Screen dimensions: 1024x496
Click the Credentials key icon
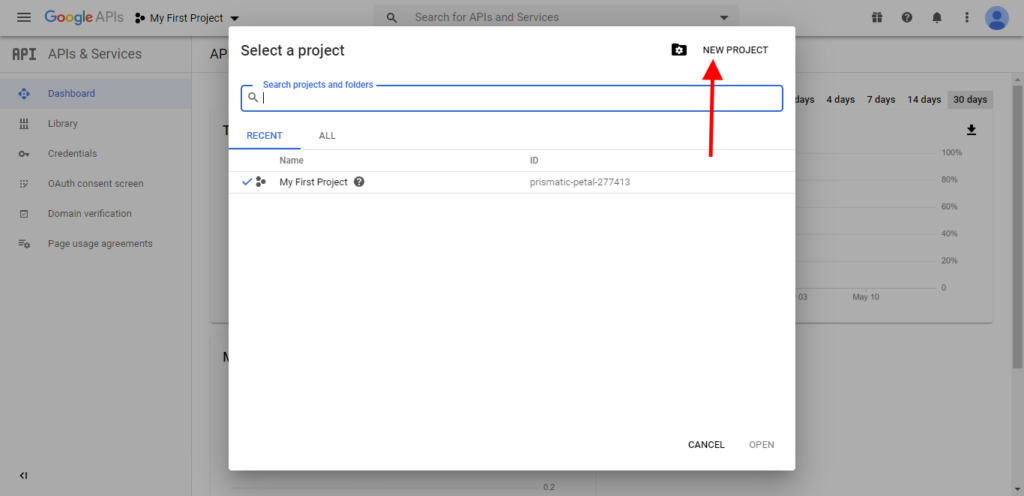(24, 154)
